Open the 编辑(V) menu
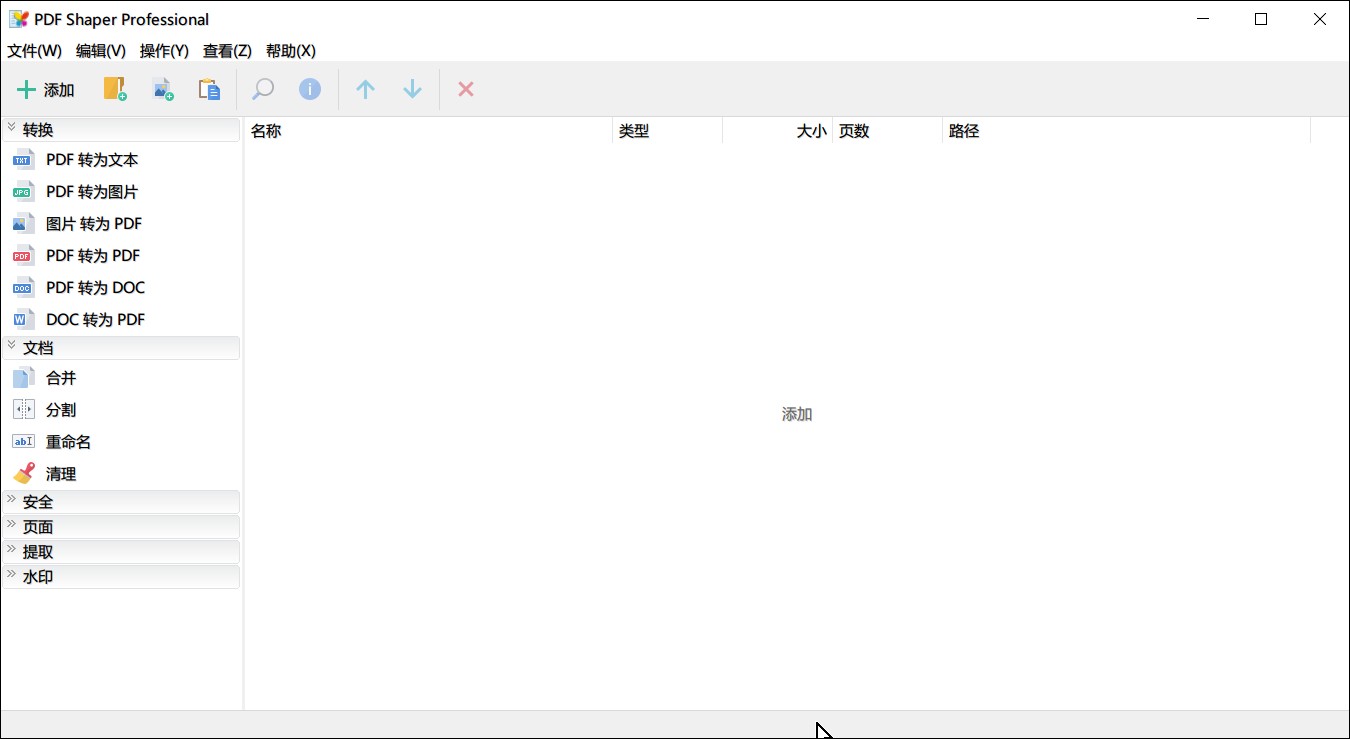The image size is (1350, 739). click(x=101, y=51)
